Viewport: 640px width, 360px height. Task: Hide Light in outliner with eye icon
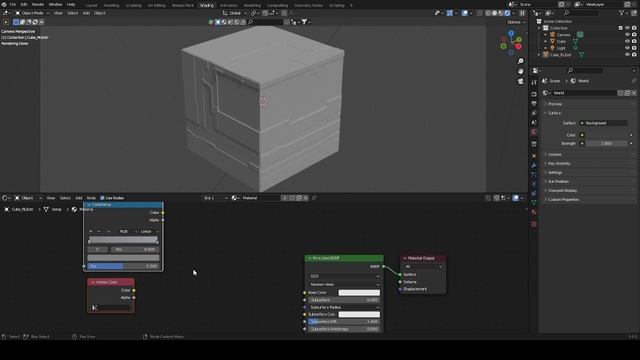(627, 48)
